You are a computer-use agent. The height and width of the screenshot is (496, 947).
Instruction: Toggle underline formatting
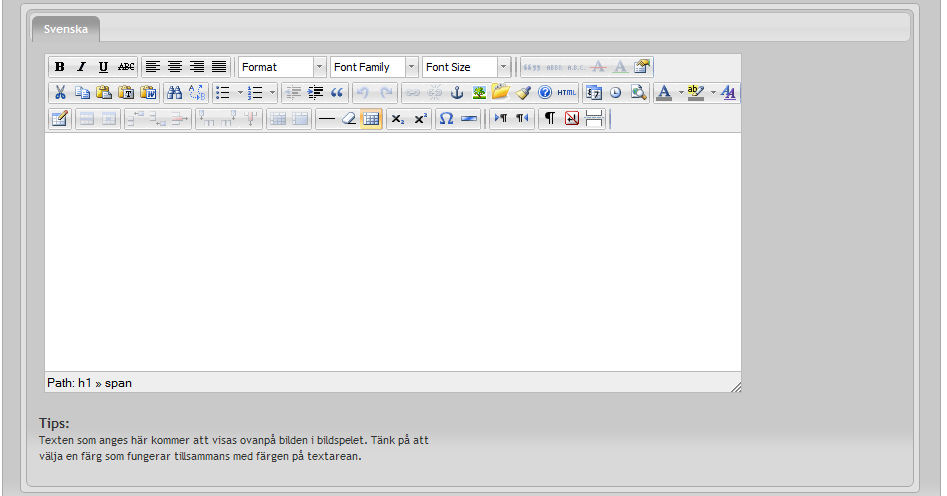(x=103, y=67)
